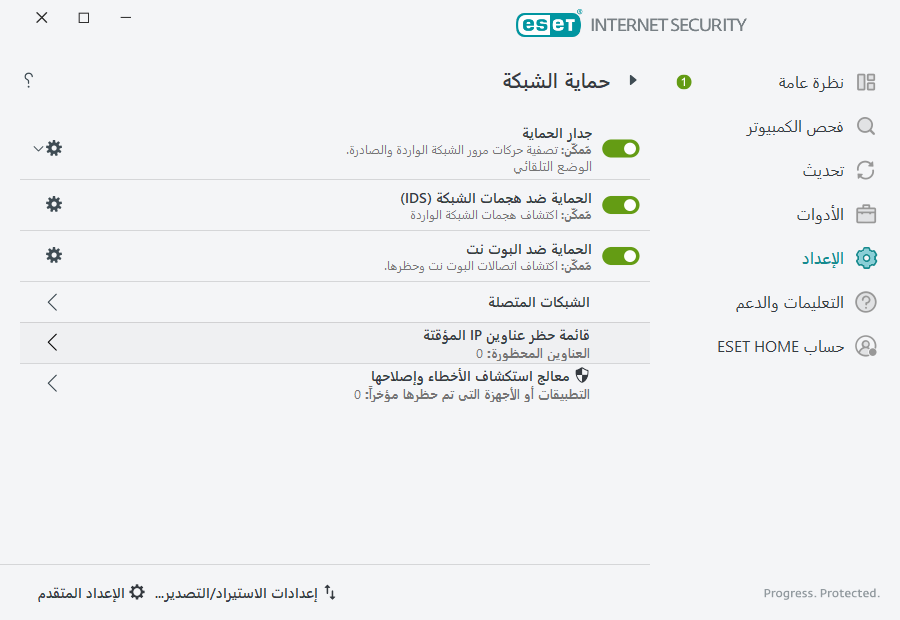Screen dimensions: 900x620
Task: Open Import/export settings
Action: [245, 592]
